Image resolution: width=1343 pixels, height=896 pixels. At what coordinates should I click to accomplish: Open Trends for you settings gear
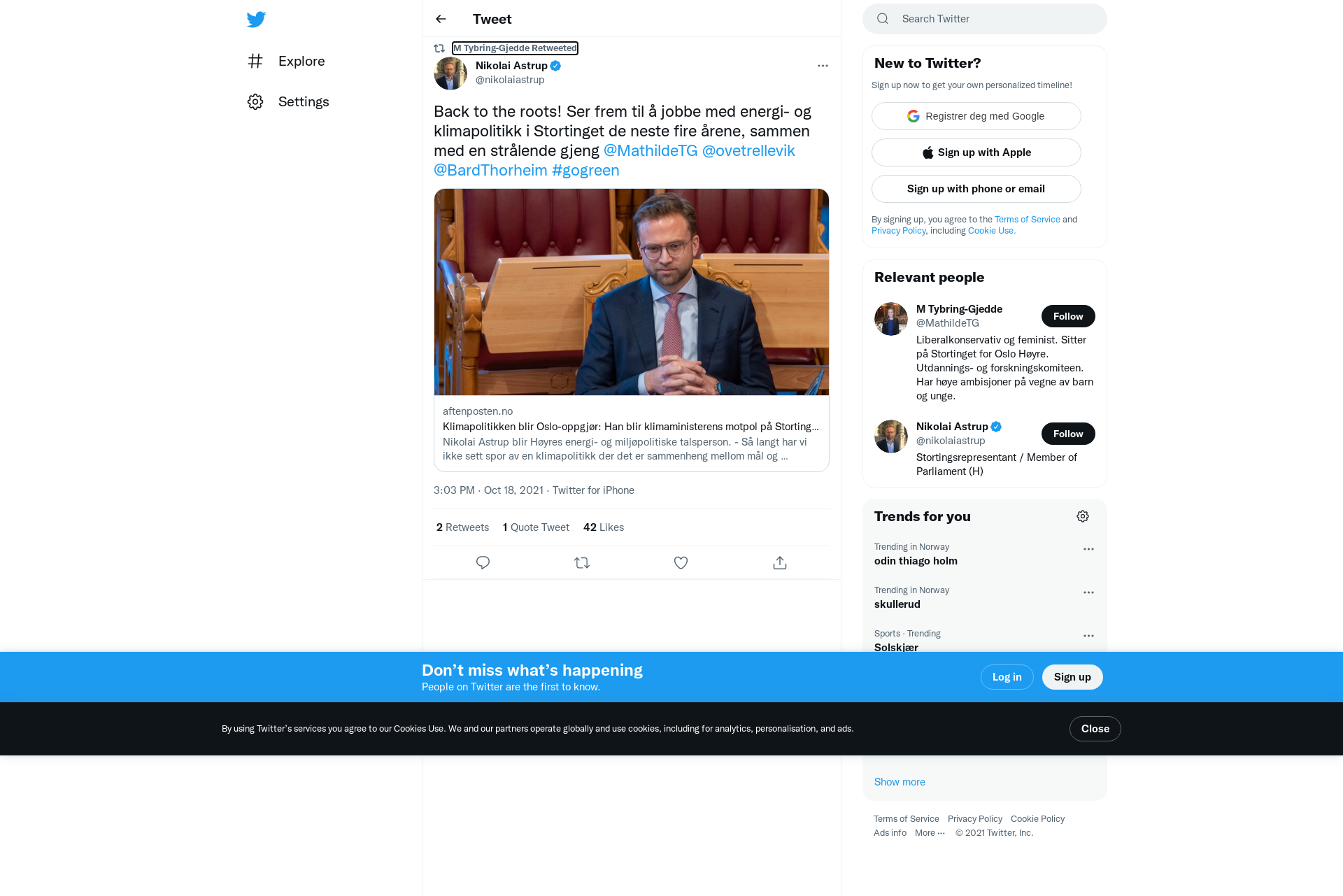point(1083,516)
